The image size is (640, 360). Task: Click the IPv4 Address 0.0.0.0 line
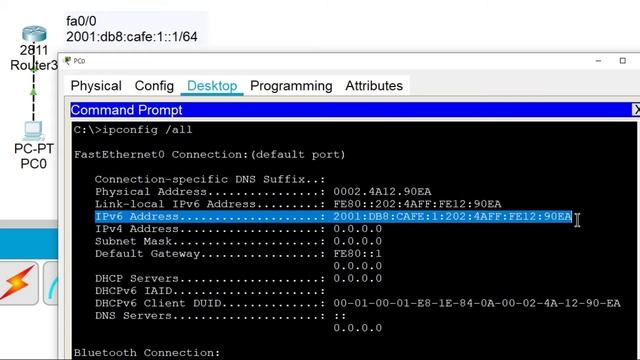238,229
